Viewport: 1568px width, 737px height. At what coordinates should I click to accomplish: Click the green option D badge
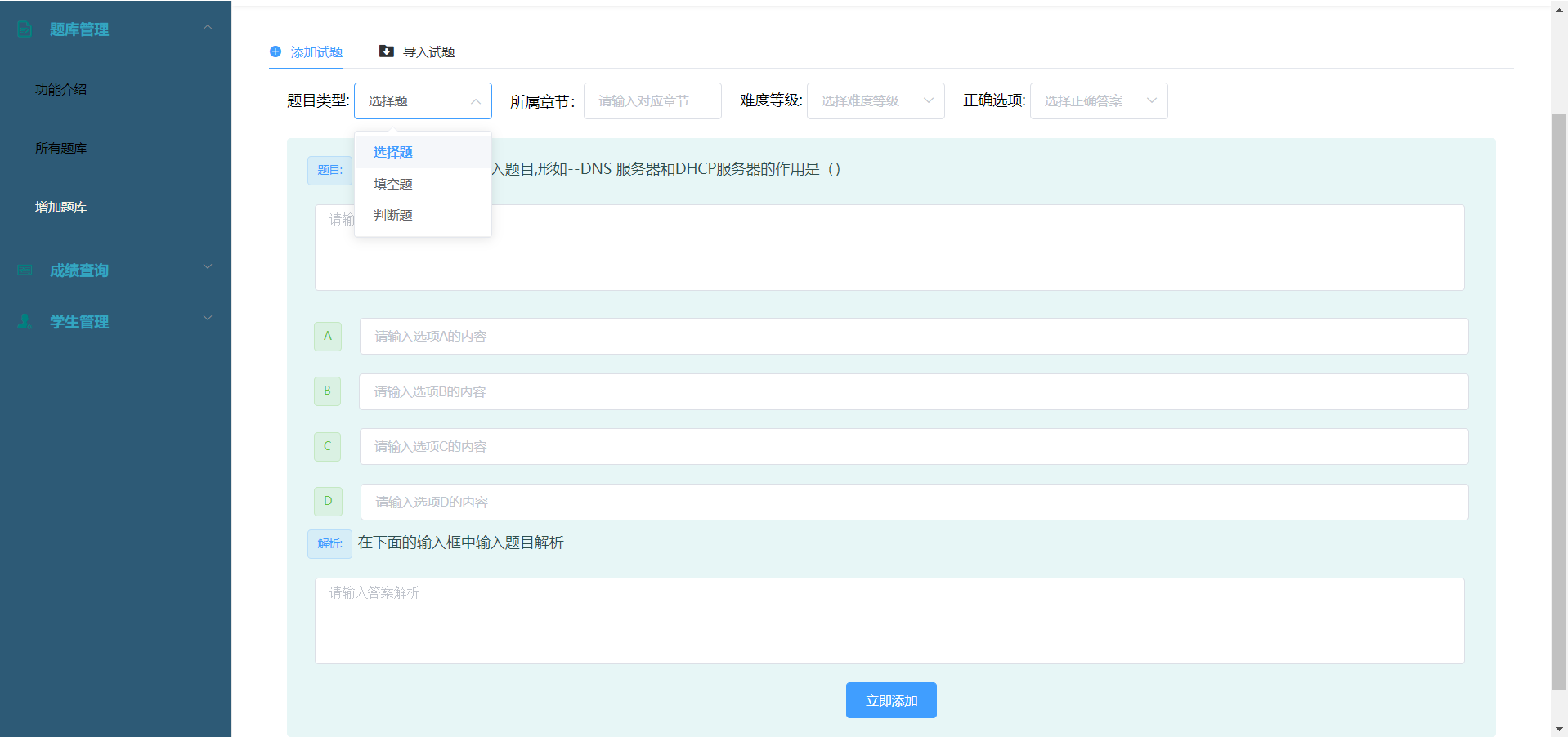[328, 501]
